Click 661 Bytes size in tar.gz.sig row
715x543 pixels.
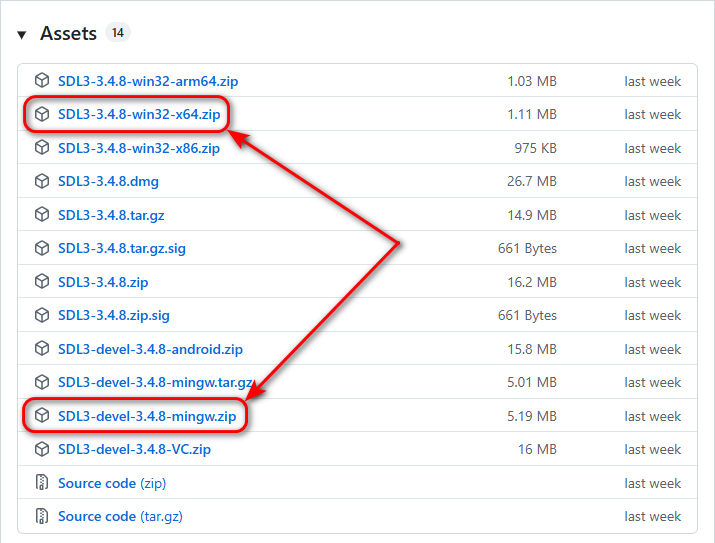click(x=527, y=248)
